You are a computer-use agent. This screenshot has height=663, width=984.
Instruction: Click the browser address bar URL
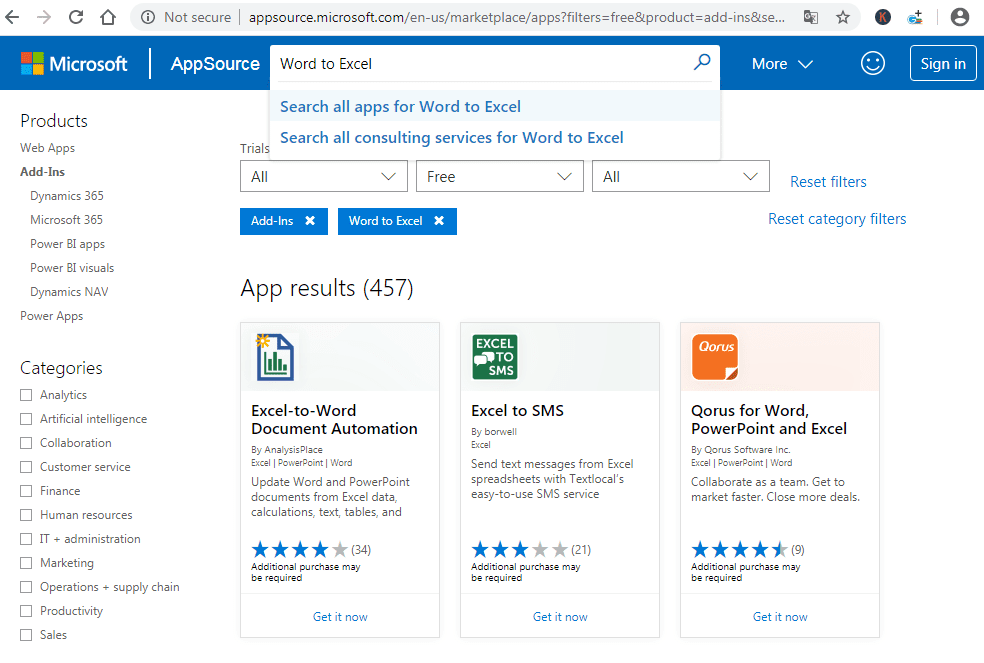(x=516, y=17)
